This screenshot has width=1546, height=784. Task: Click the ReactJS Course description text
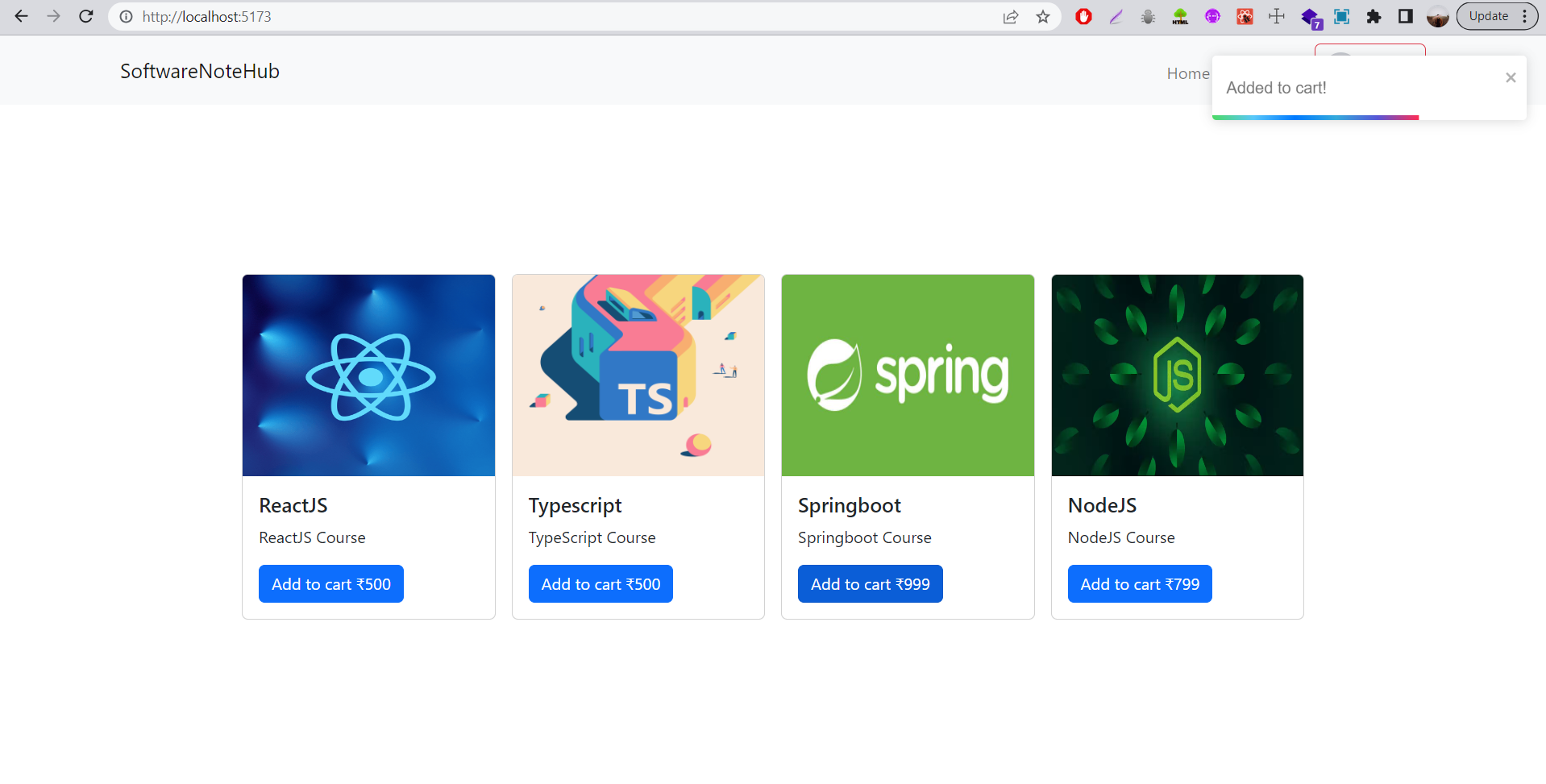point(312,537)
